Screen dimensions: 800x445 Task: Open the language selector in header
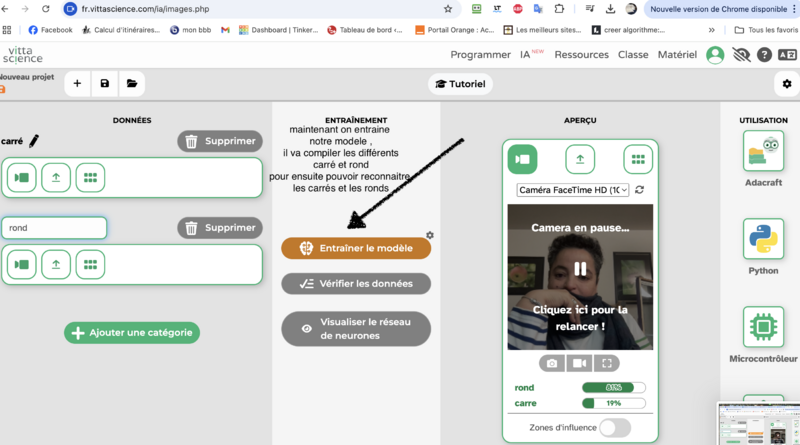point(787,55)
